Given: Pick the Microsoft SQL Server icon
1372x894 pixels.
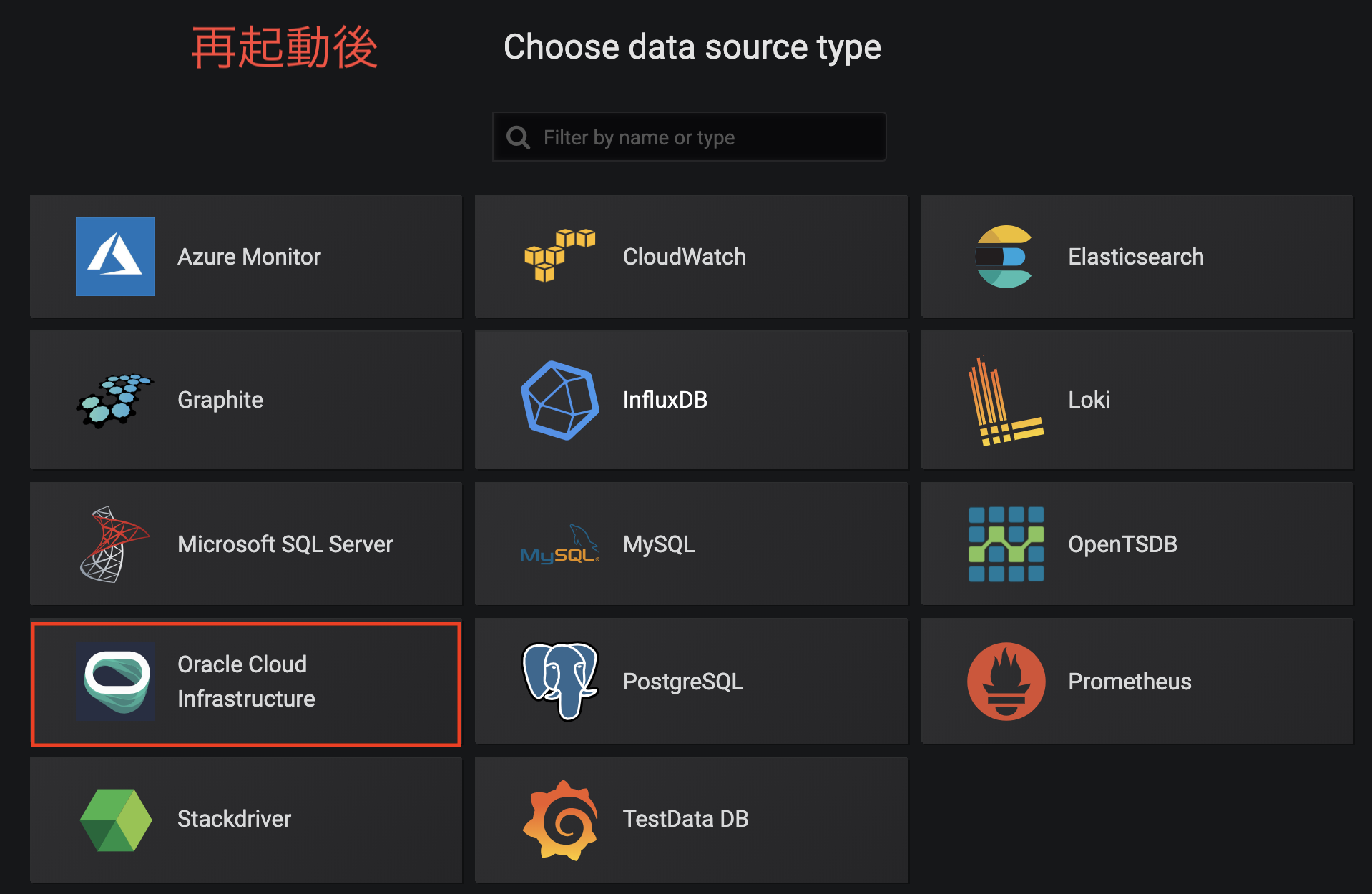Looking at the screenshot, I should click(x=114, y=544).
